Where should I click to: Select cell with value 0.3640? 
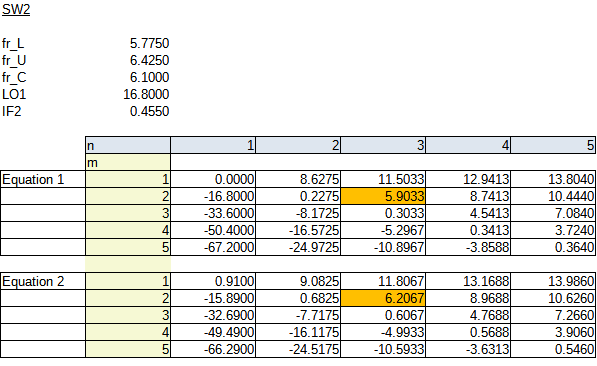click(x=553, y=247)
